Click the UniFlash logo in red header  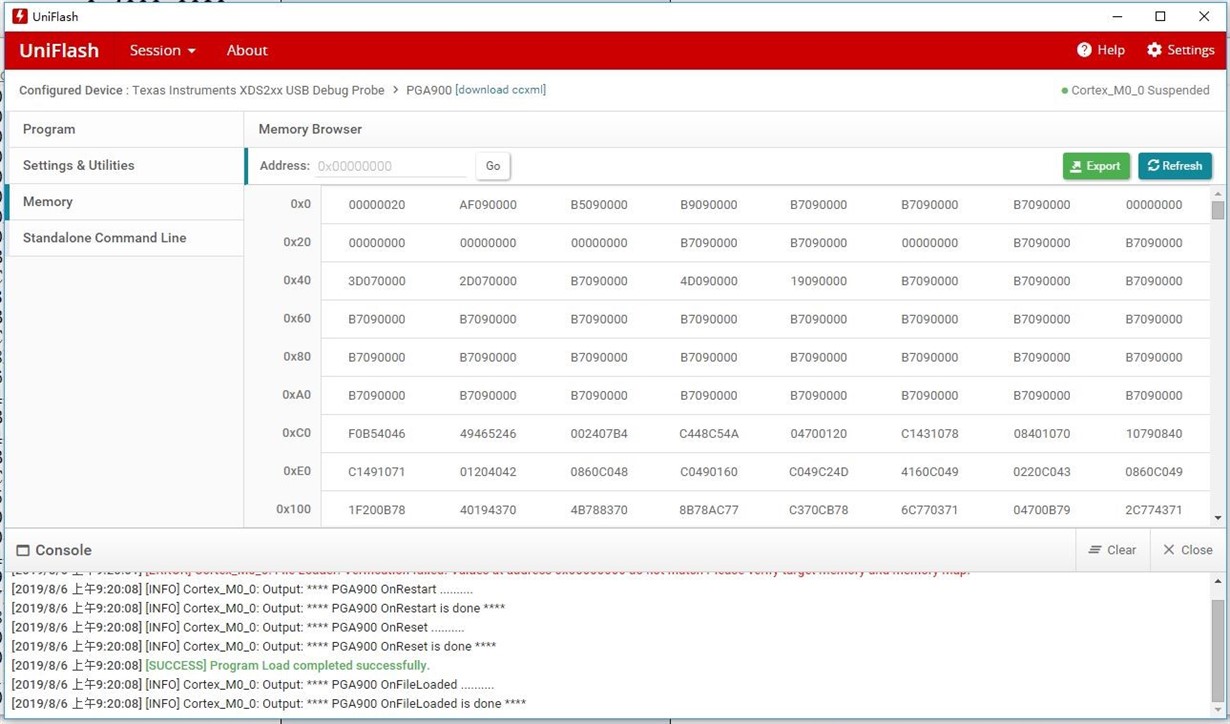(x=59, y=50)
